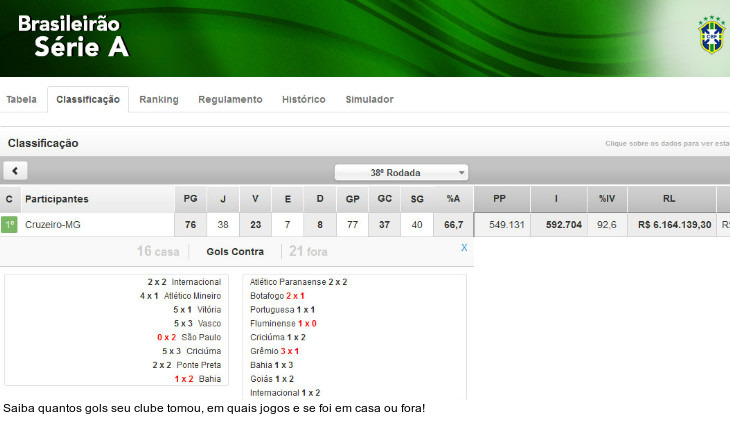730x424 pixels.
Task: Open the 38ª Rodada dropdown
Action: pos(401,172)
